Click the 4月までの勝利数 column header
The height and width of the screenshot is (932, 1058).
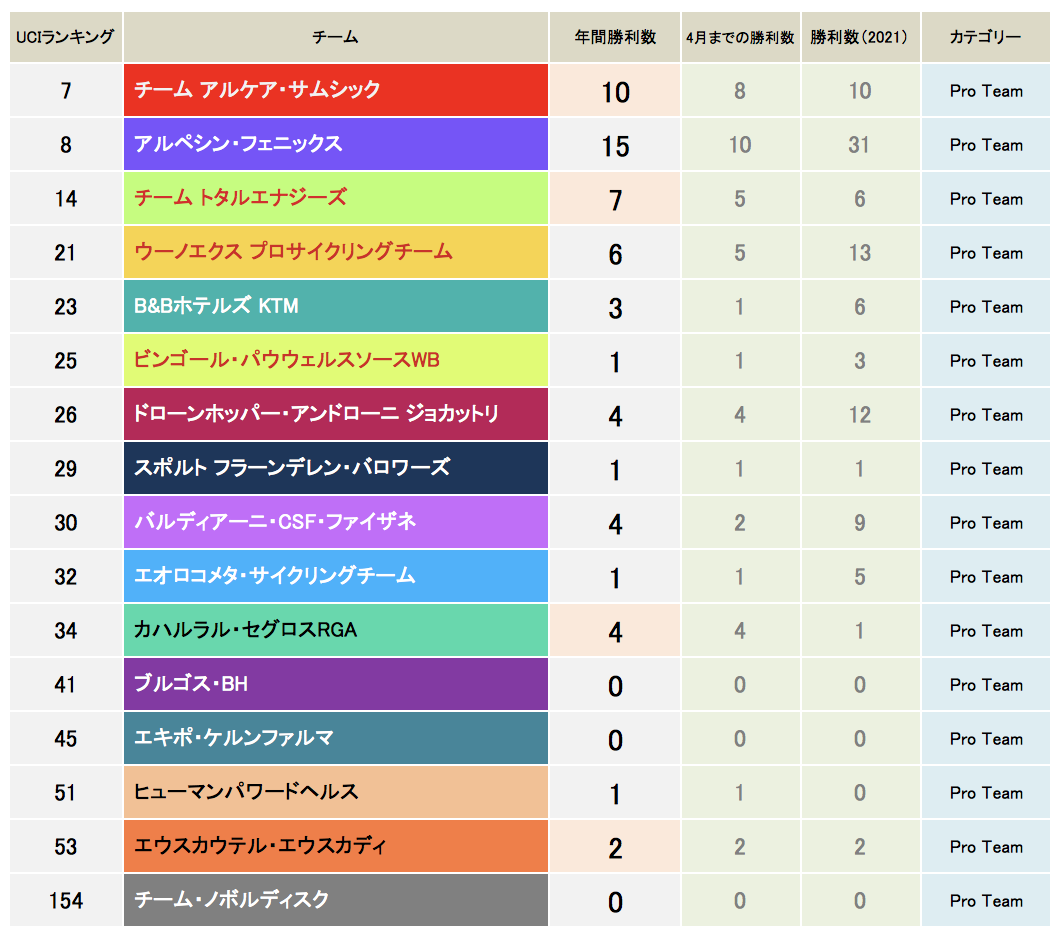tap(740, 37)
